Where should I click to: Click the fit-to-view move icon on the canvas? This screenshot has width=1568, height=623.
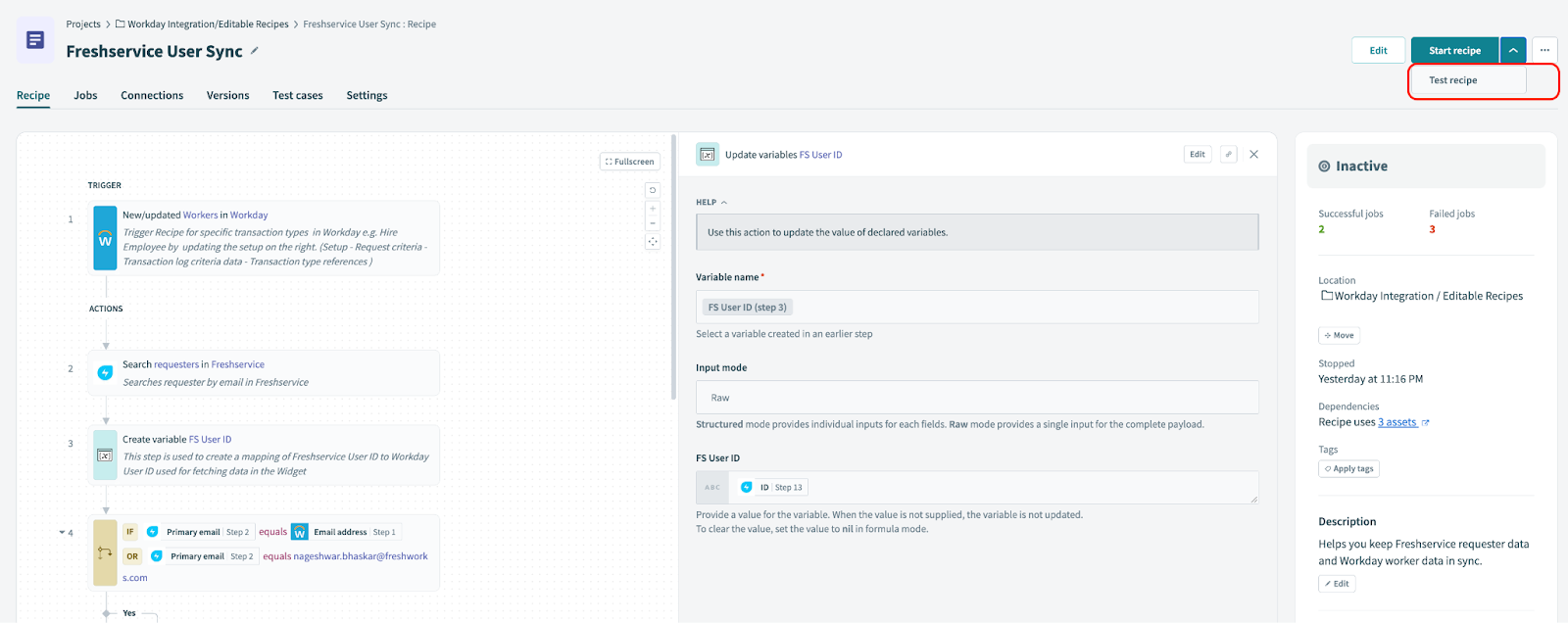pos(653,242)
